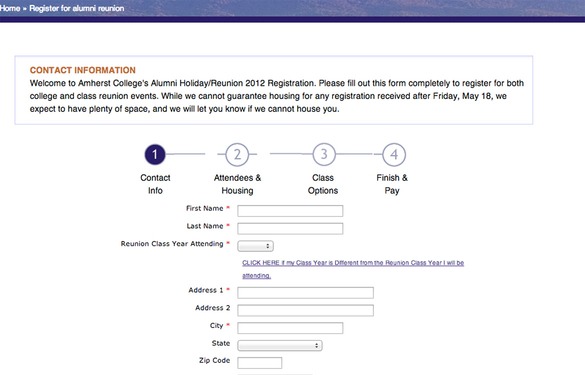Click the 'Address 1' field label
Image resolution: width=585 pixels, height=375 pixels.
(x=206, y=290)
